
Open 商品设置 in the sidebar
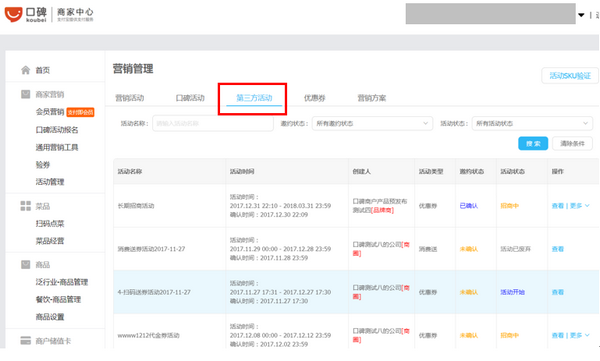[50, 317]
